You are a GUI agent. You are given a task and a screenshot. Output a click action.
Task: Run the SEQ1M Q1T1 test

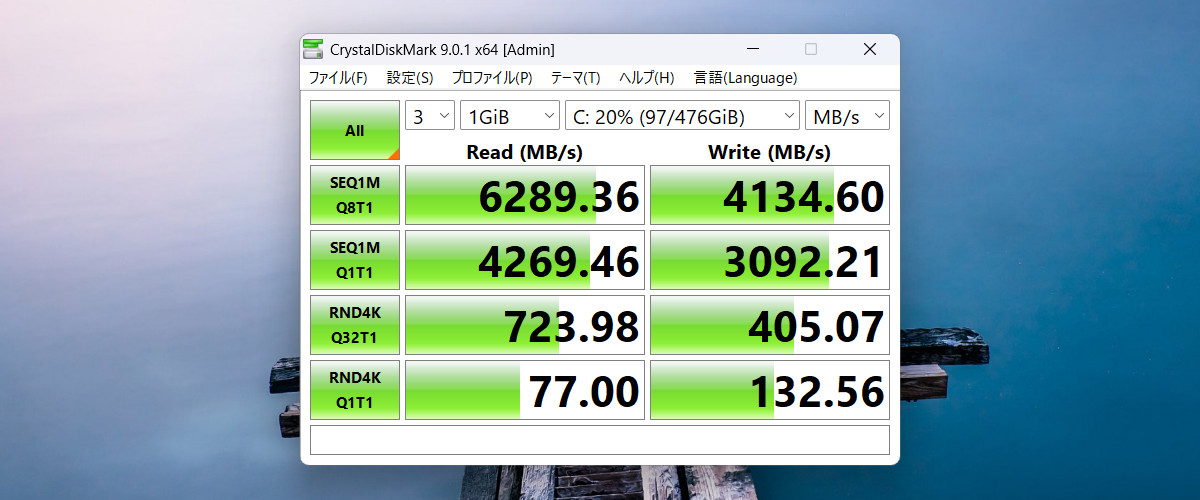tap(355, 260)
